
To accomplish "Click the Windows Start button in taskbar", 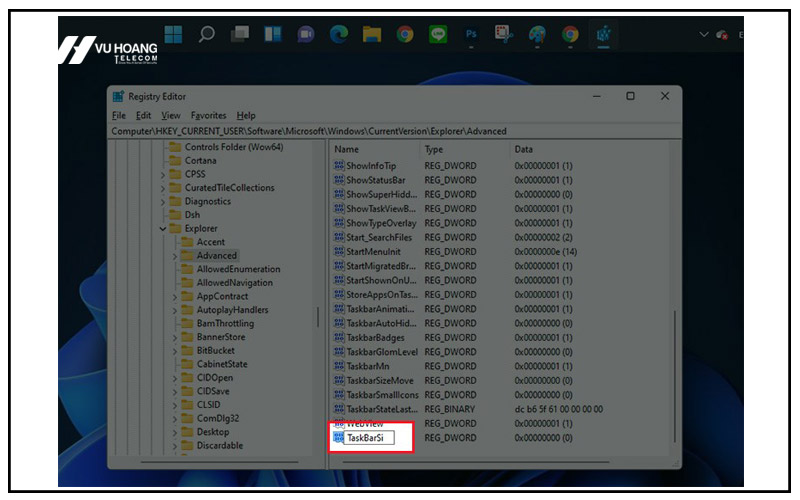I will click(173, 34).
